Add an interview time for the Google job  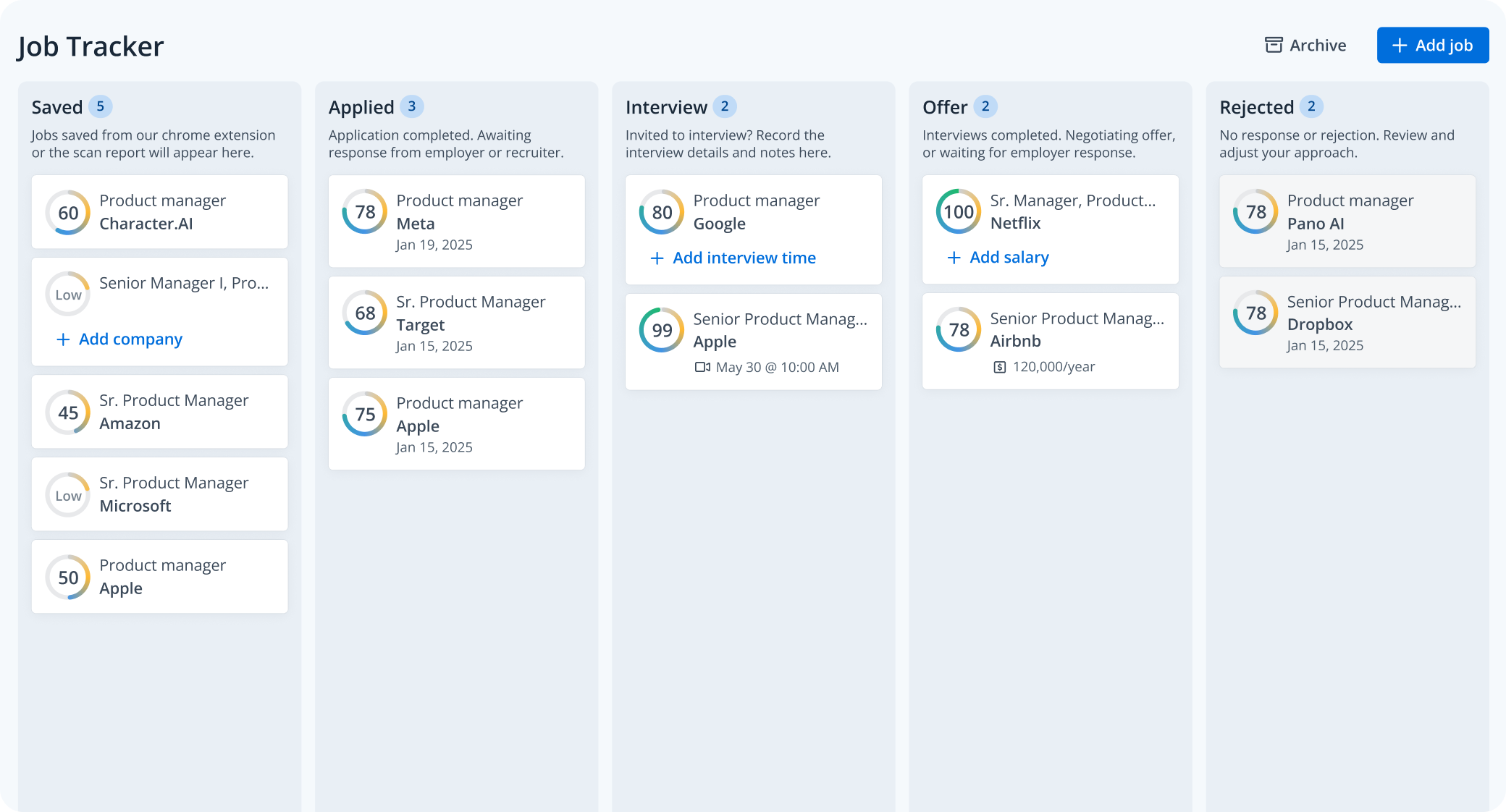732,258
